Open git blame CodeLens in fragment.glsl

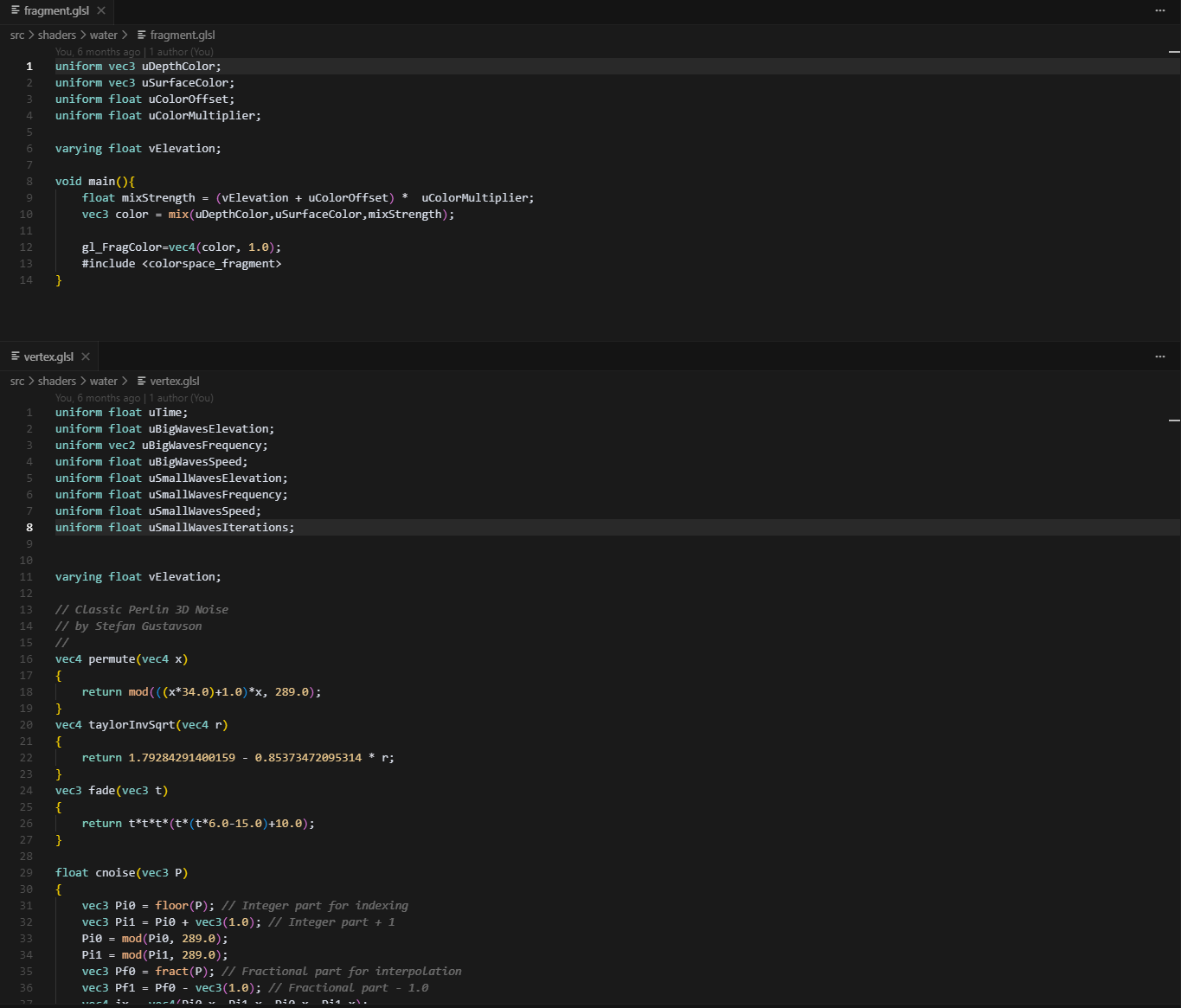134,52
